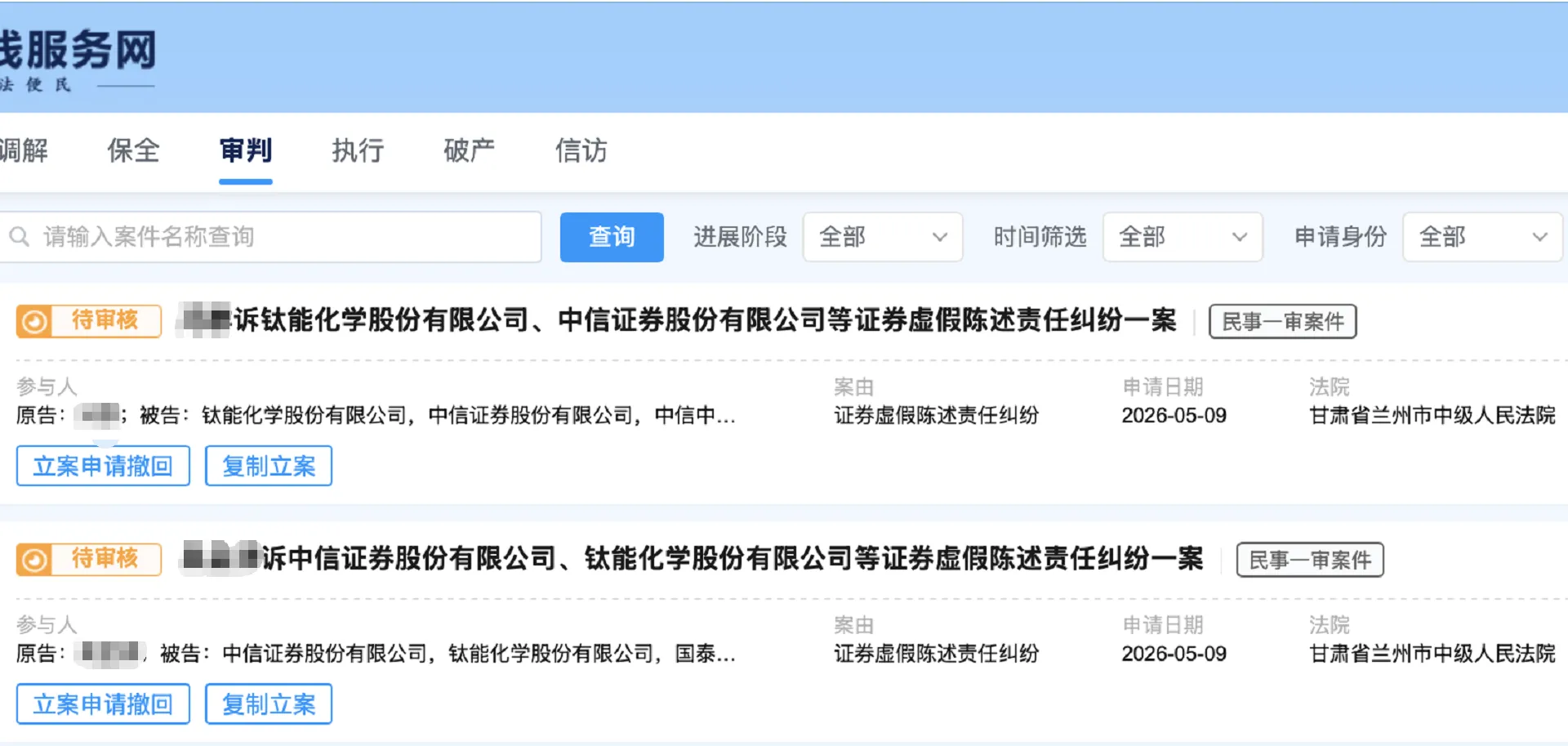Go to the 执行 tab

pos(358,150)
